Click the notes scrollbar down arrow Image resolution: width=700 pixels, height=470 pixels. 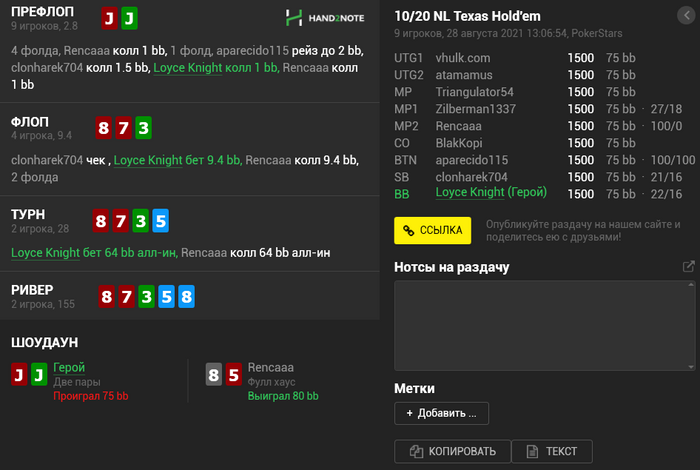point(691,367)
